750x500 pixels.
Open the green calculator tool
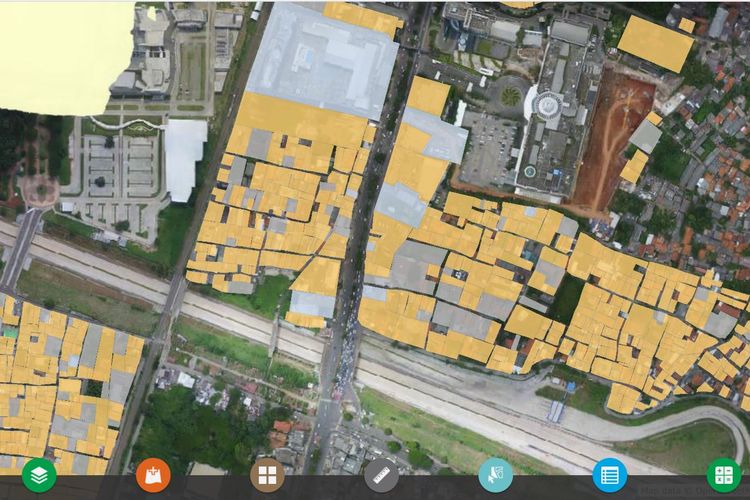pos(724,475)
